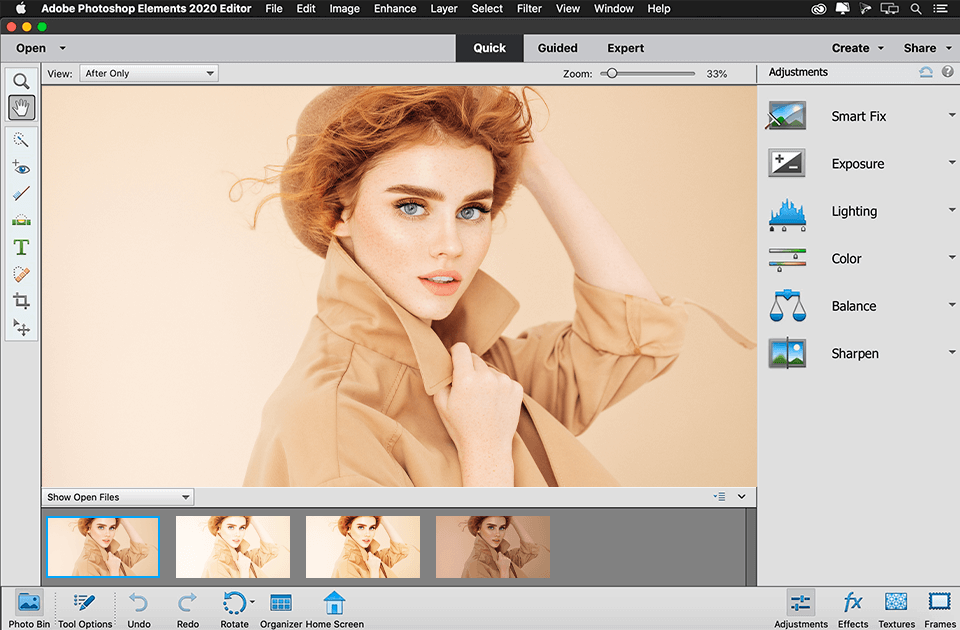Expand the Sharpen adjustment arrow
960x630 pixels.
point(951,352)
